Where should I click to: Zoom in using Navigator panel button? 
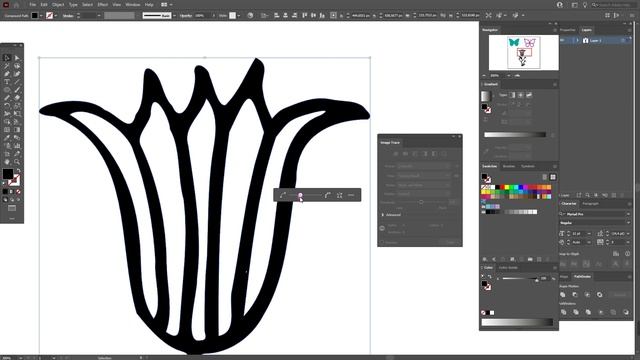[517, 76]
